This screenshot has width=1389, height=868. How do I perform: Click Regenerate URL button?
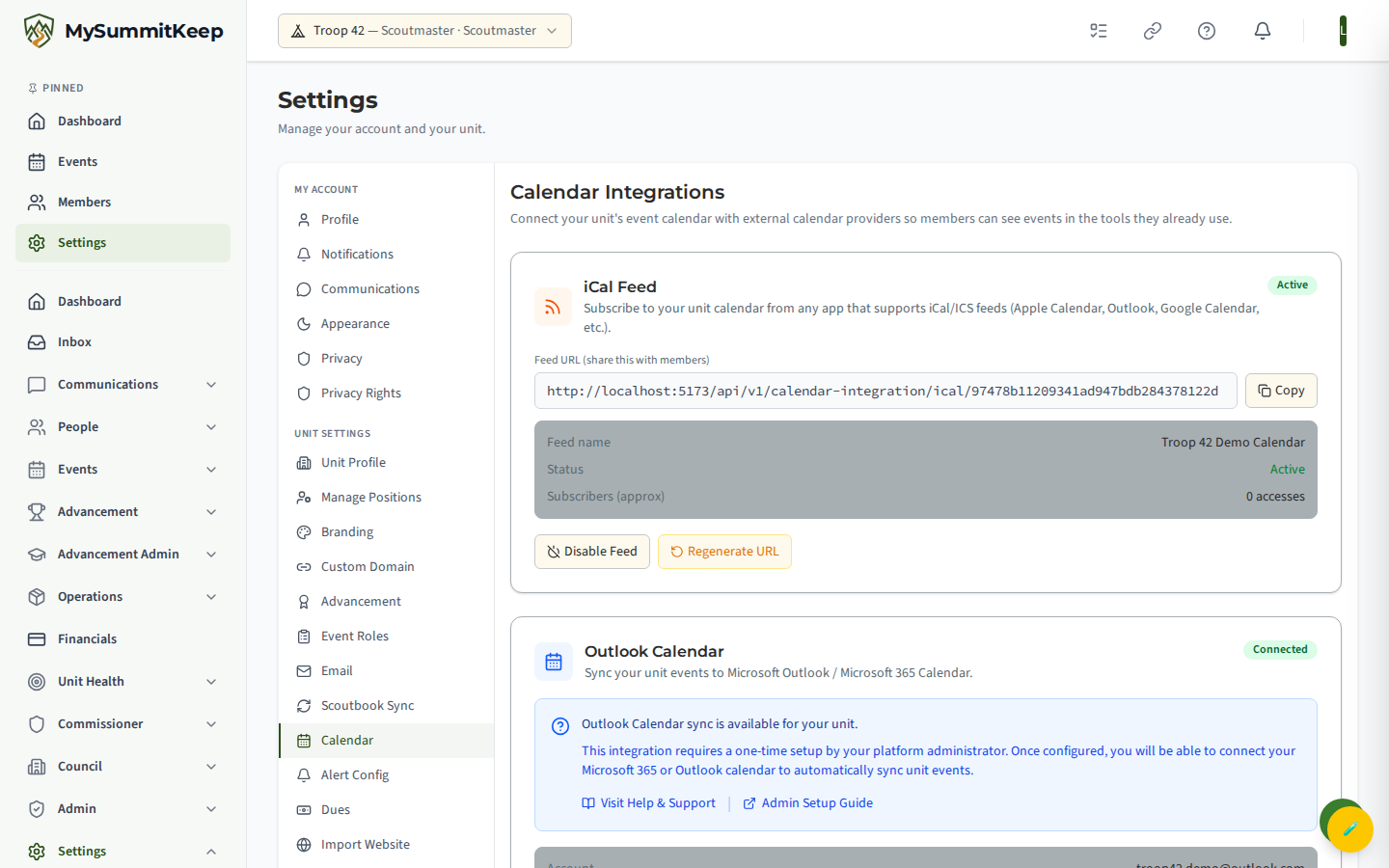(724, 552)
